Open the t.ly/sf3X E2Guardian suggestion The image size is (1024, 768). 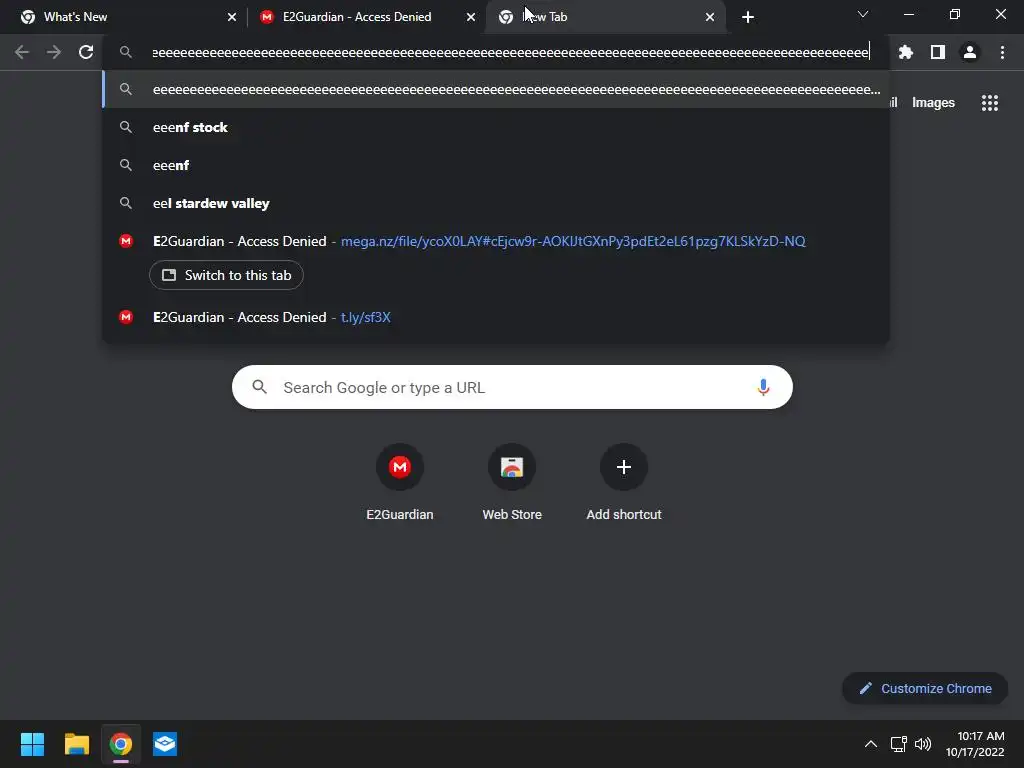(x=496, y=317)
